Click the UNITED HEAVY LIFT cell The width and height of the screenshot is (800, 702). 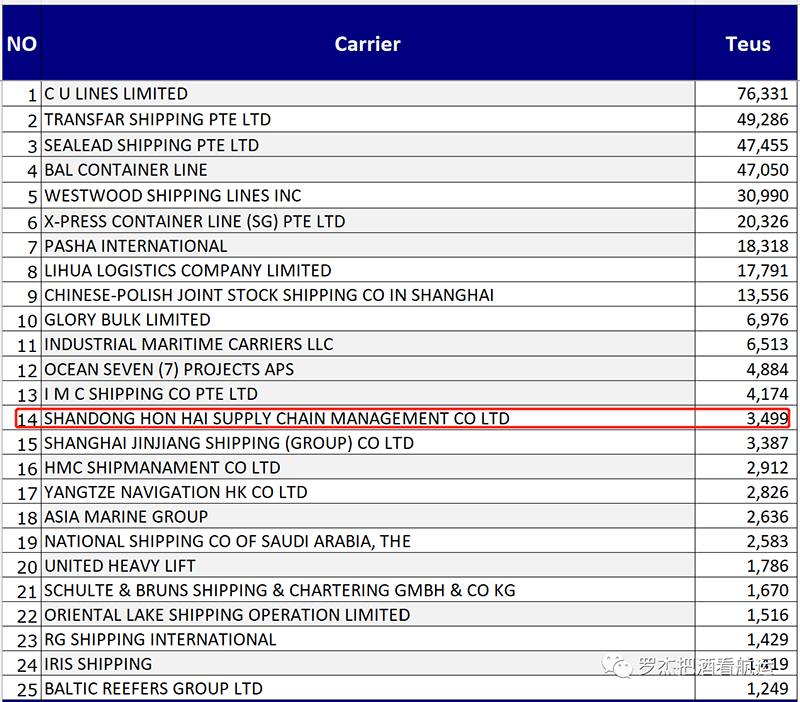[x=368, y=566]
